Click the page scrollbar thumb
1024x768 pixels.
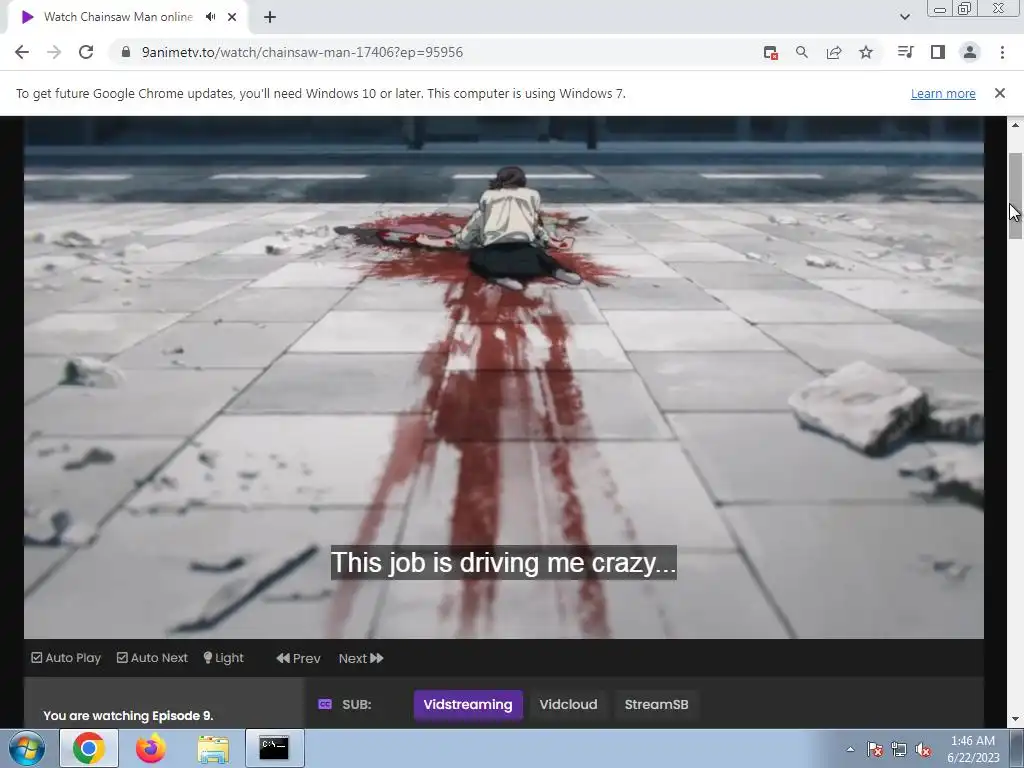[1015, 196]
